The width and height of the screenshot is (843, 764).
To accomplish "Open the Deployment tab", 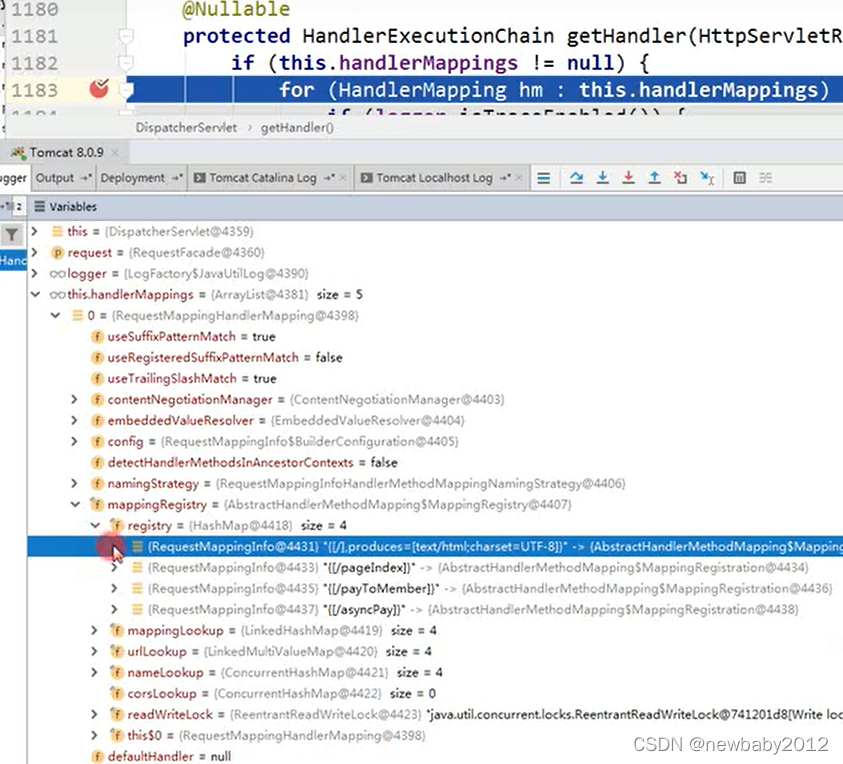I will pyautogui.click(x=141, y=178).
